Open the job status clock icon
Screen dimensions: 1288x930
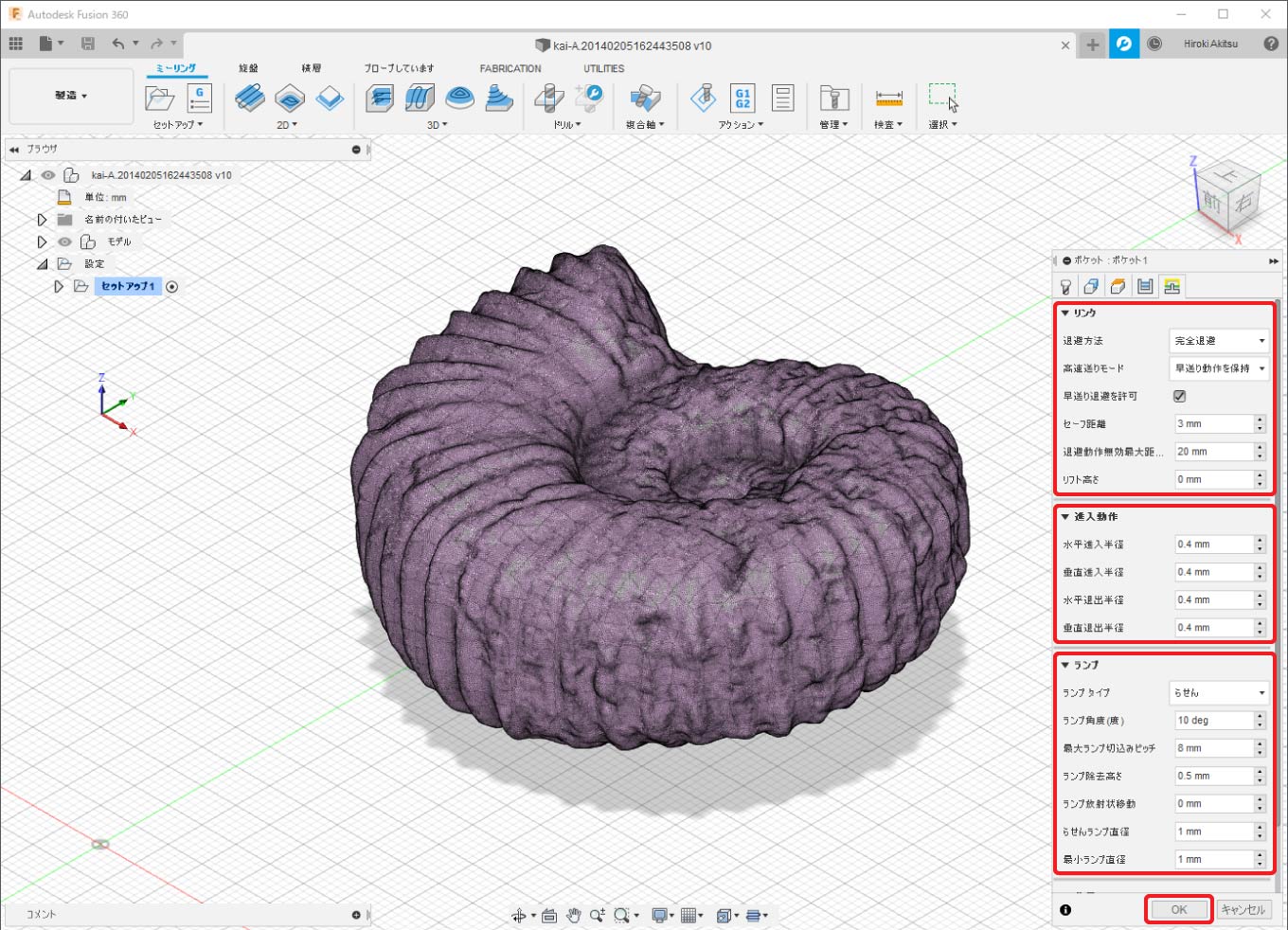(x=1154, y=44)
